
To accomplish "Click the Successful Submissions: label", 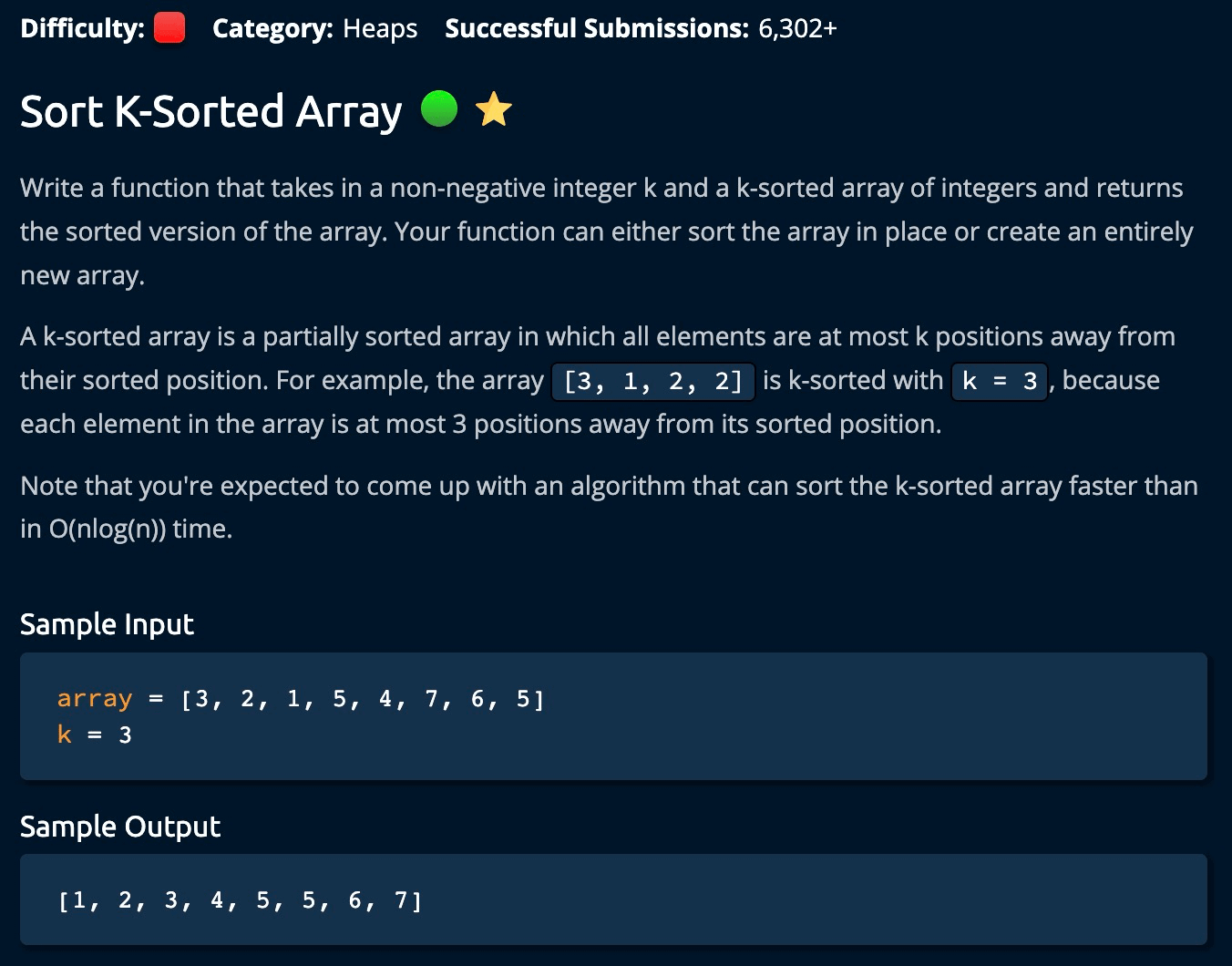I will click(597, 28).
